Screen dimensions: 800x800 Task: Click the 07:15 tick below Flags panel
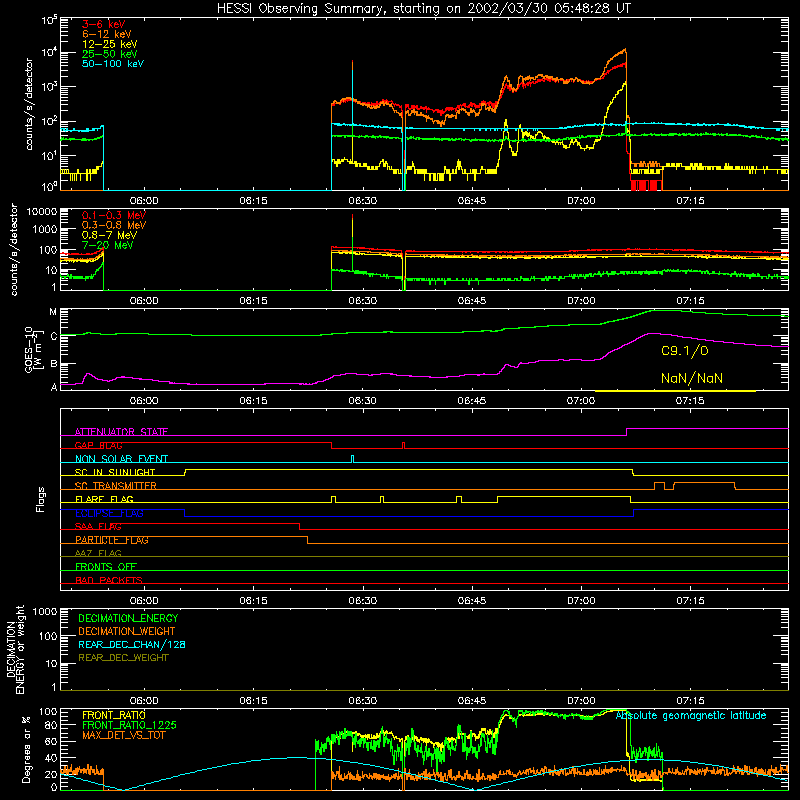point(690,601)
